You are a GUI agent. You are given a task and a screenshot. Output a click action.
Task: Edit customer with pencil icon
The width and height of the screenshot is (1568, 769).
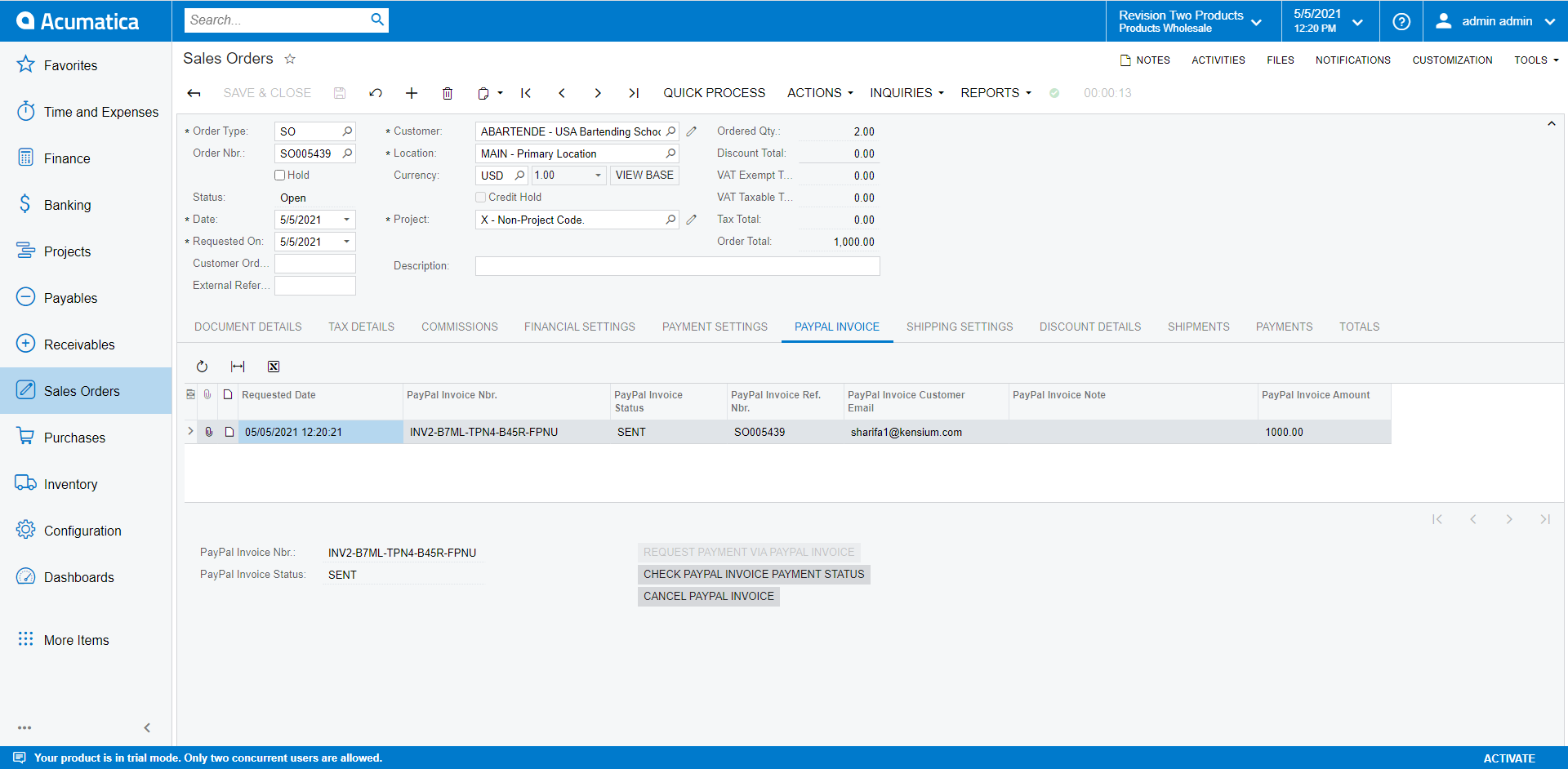click(x=691, y=131)
